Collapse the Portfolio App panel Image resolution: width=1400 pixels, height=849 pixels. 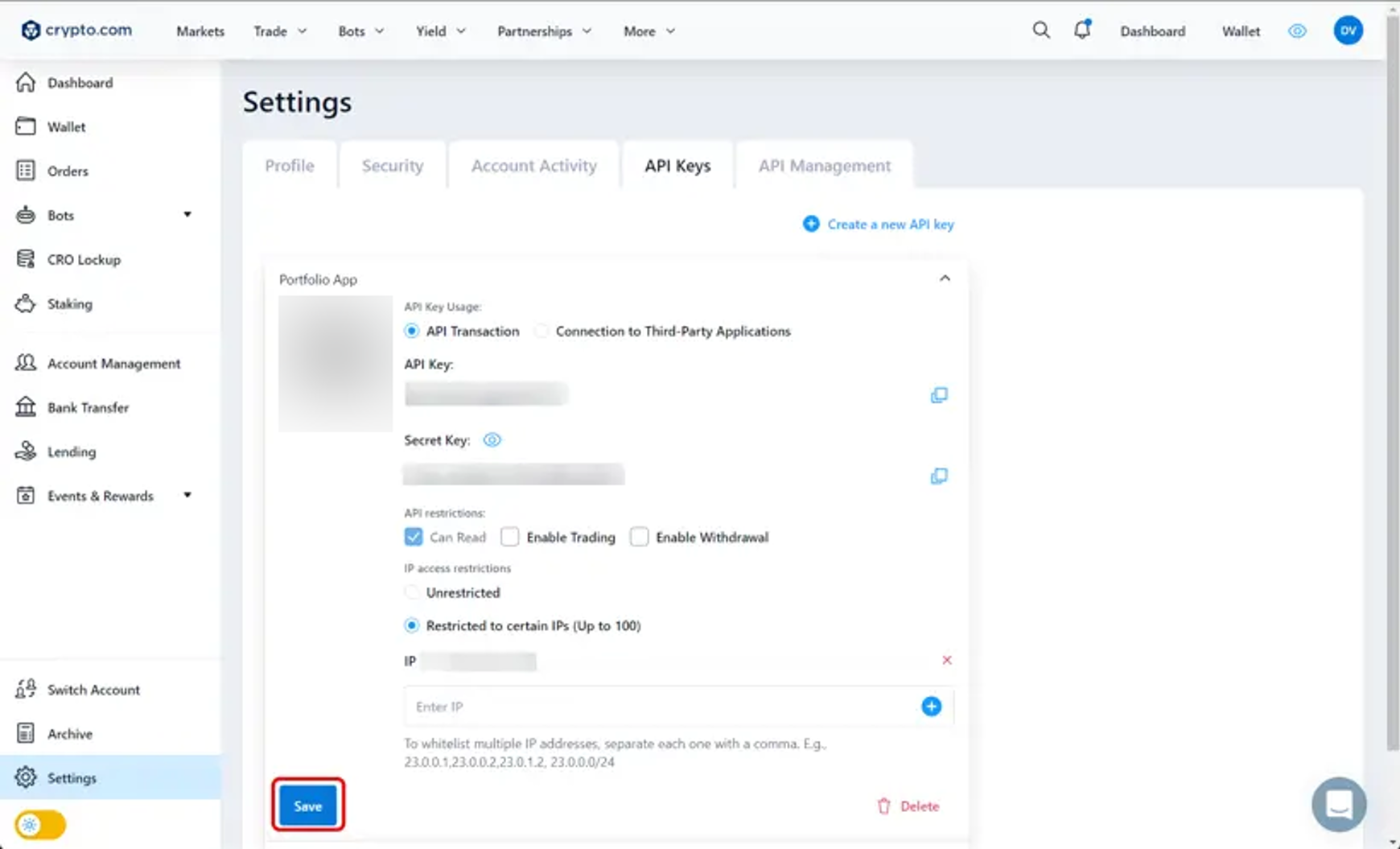click(945, 278)
